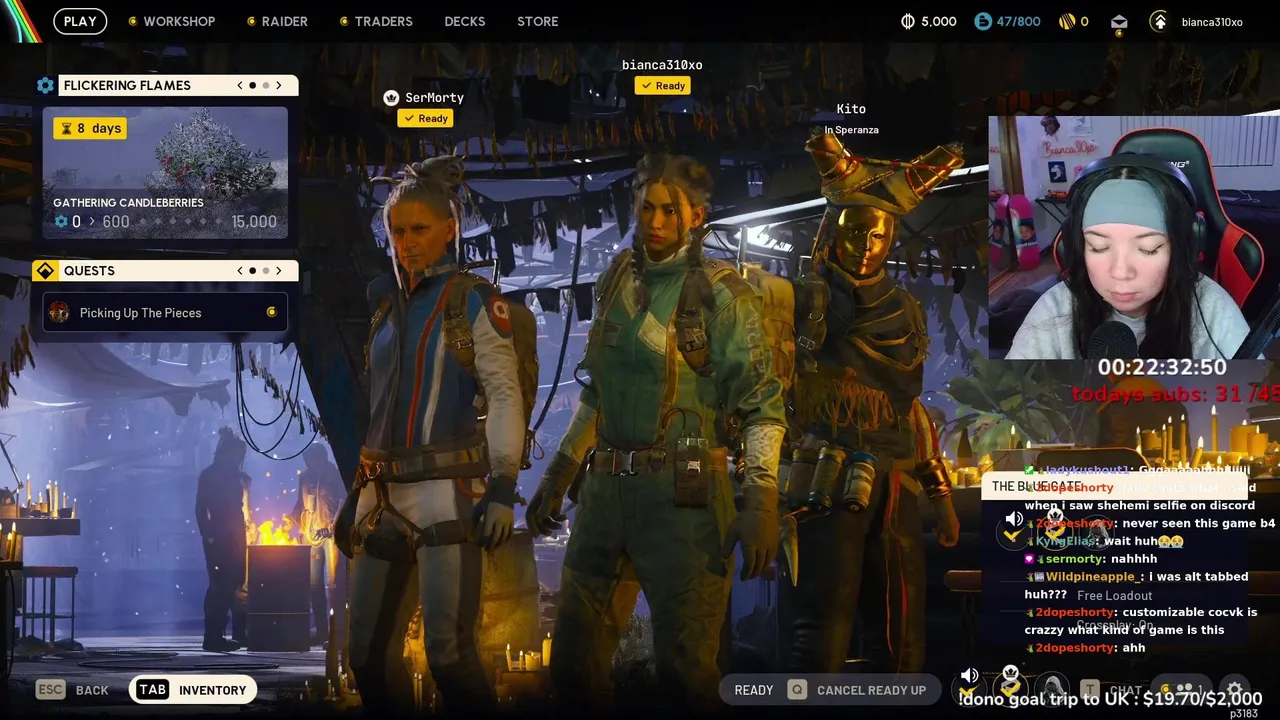Open the RAIDER tab
1280x720 pixels.
[284, 21]
